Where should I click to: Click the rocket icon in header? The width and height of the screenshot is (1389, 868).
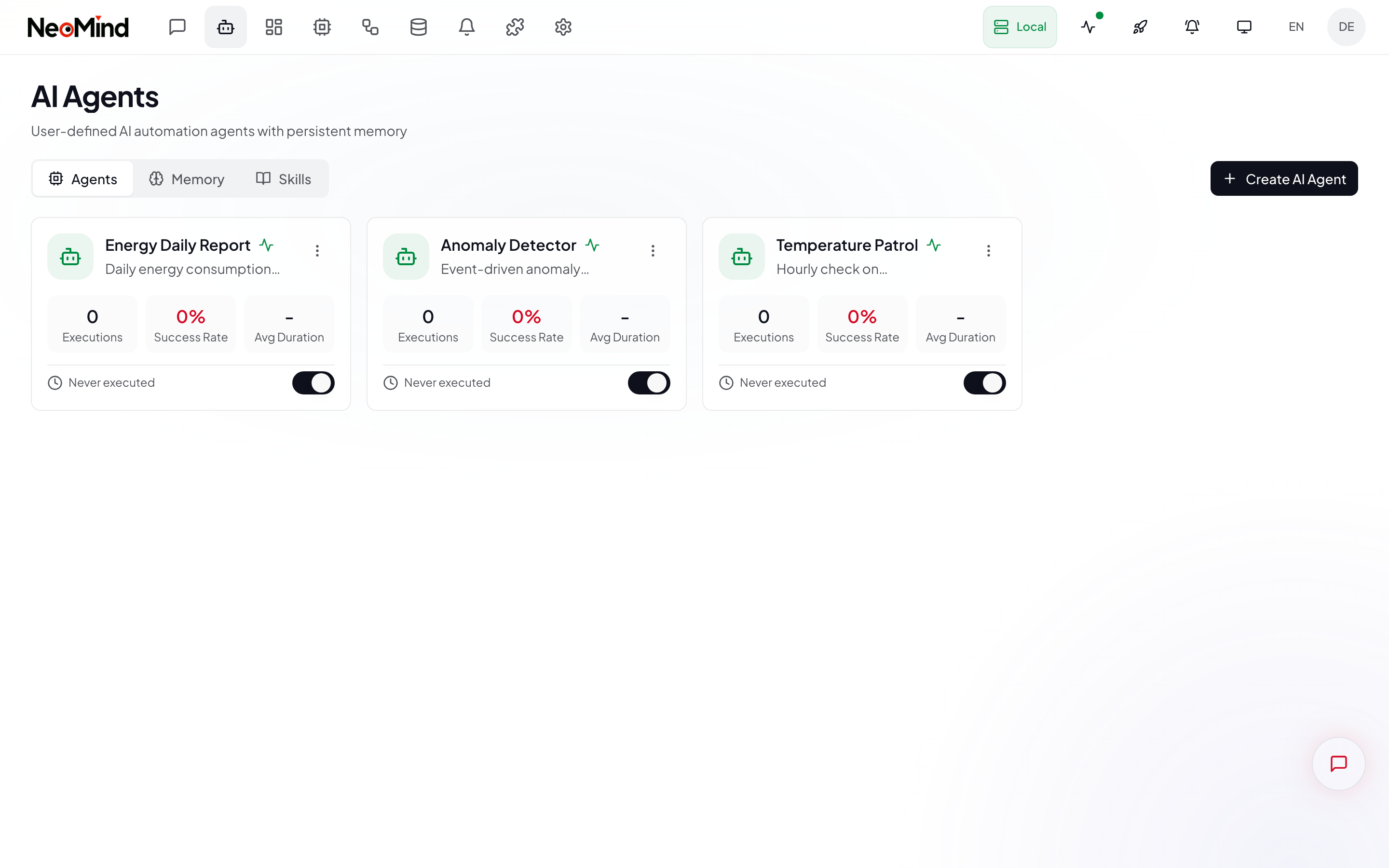pyautogui.click(x=1140, y=27)
